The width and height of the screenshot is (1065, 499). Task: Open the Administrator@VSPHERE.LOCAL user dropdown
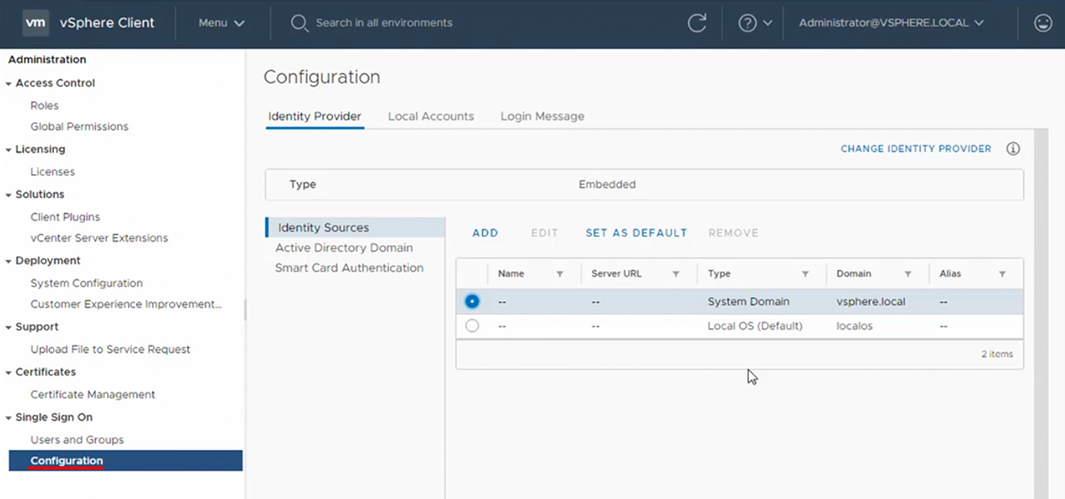[891, 23]
